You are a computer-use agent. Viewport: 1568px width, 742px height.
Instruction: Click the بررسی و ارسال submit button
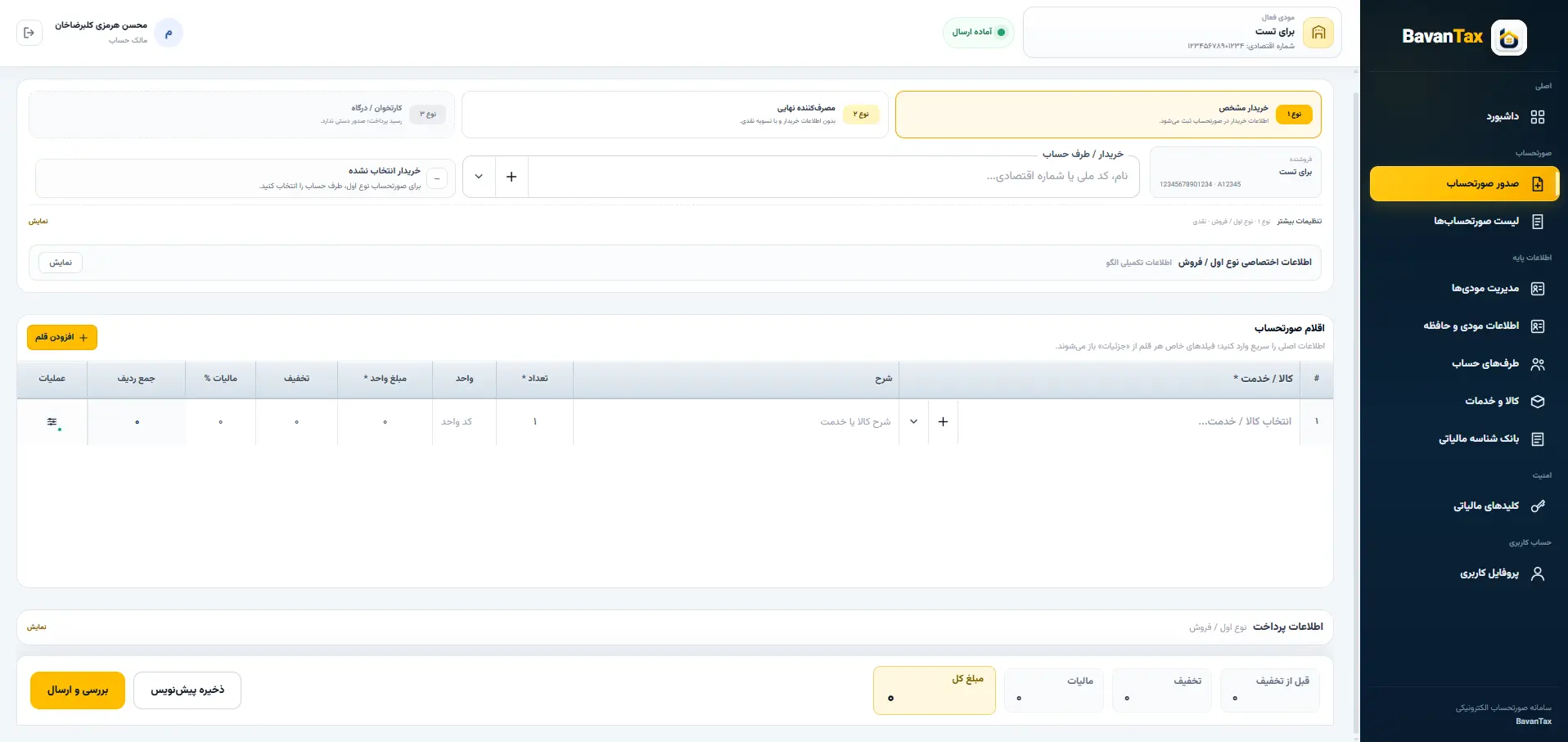78,690
